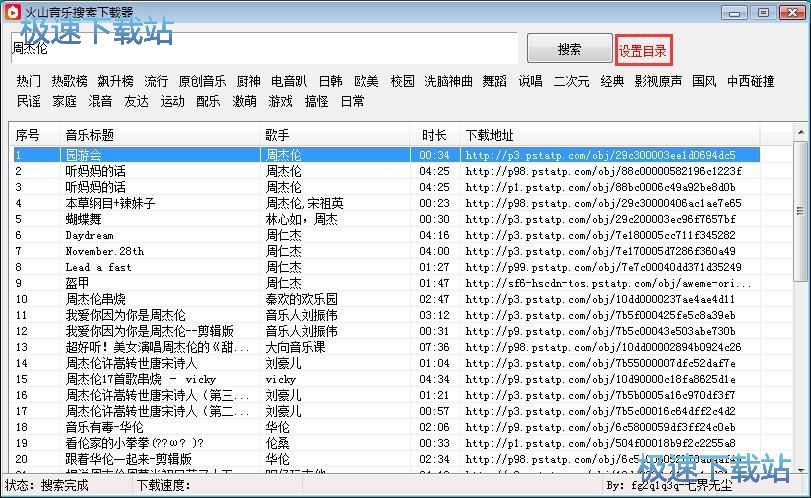The height and width of the screenshot is (498, 811).
Task: Pick the 厨神 category
Action: pos(248,81)
